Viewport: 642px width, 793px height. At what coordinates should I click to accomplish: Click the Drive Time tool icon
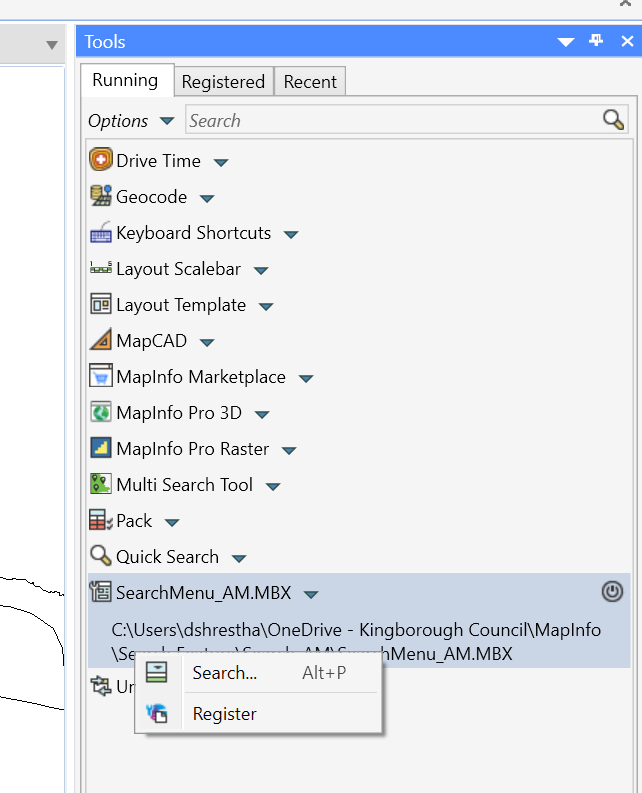pyautogui.click(x=101, y=160)
